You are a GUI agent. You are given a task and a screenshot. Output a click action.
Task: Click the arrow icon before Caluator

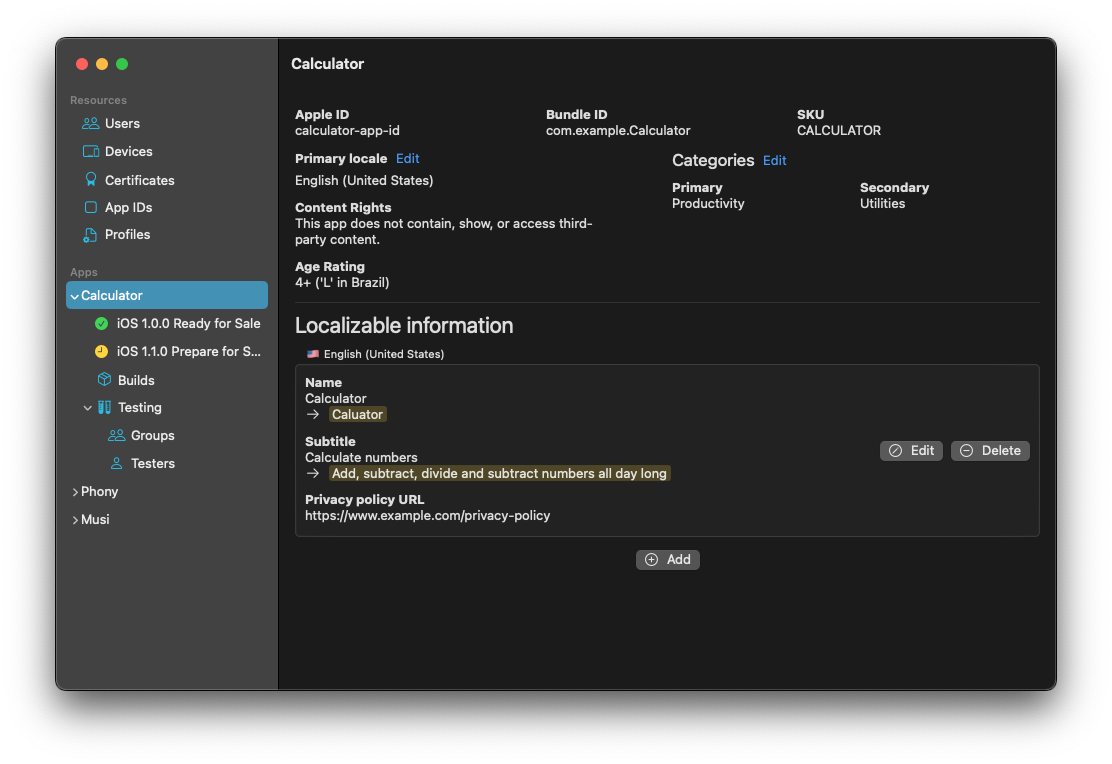[x=313, y=414]
